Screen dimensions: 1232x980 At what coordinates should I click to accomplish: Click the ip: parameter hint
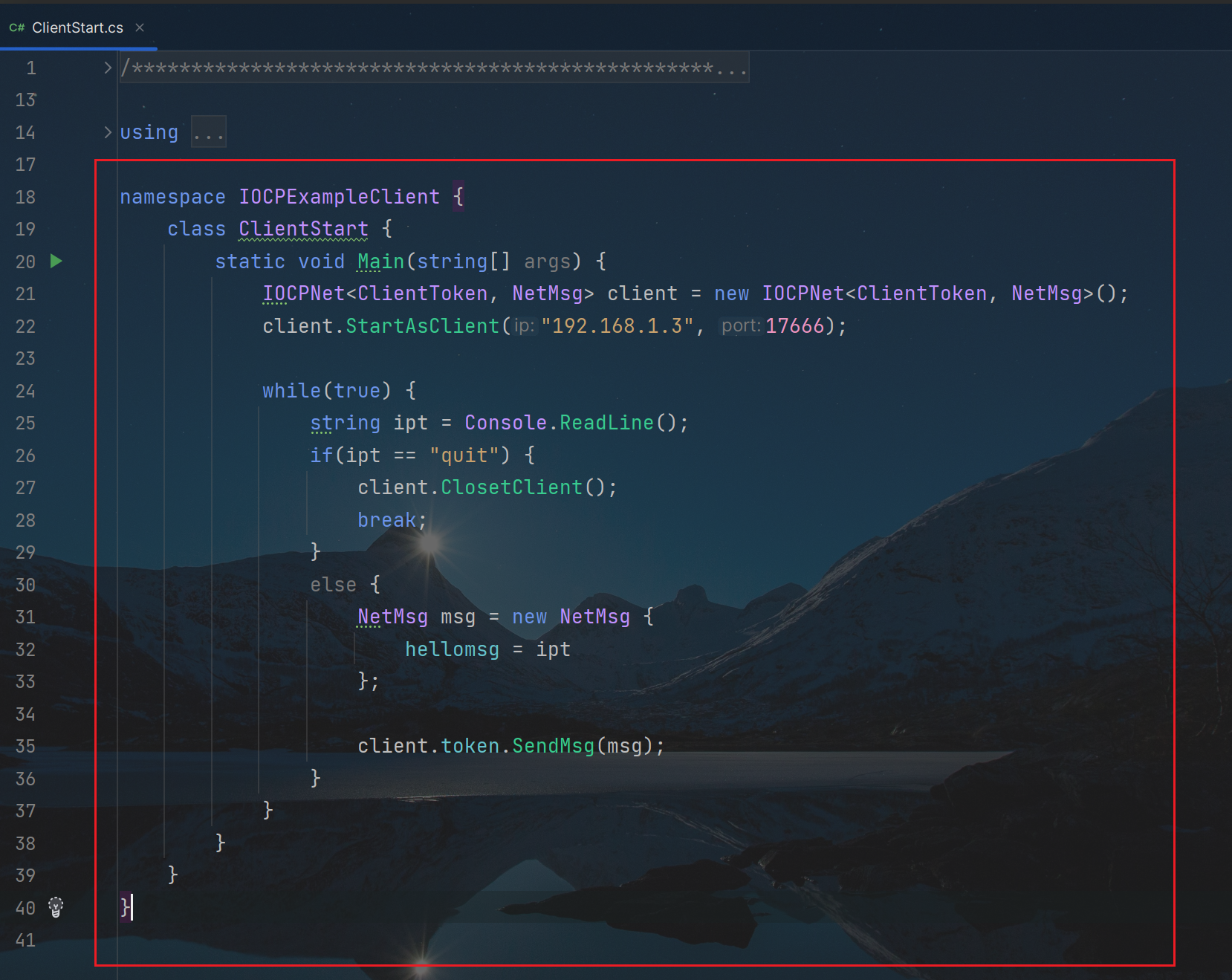click(525, 326)
